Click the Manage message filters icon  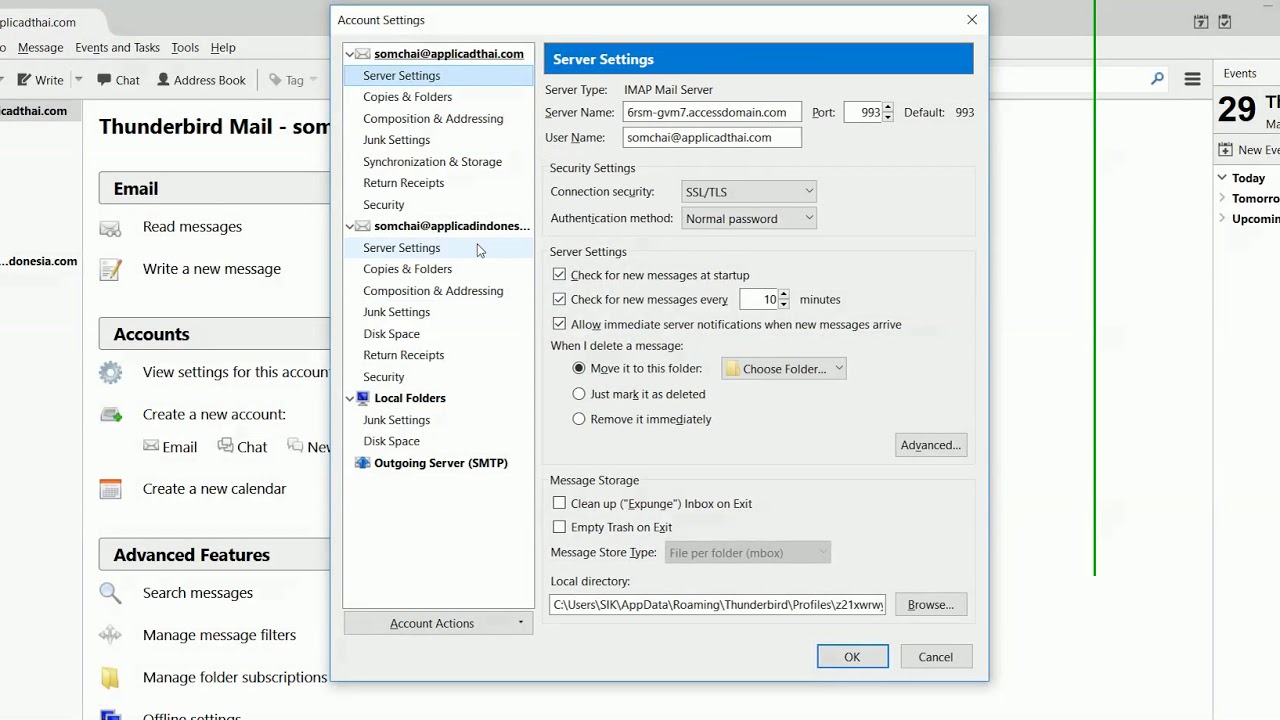tap(110, 635)
